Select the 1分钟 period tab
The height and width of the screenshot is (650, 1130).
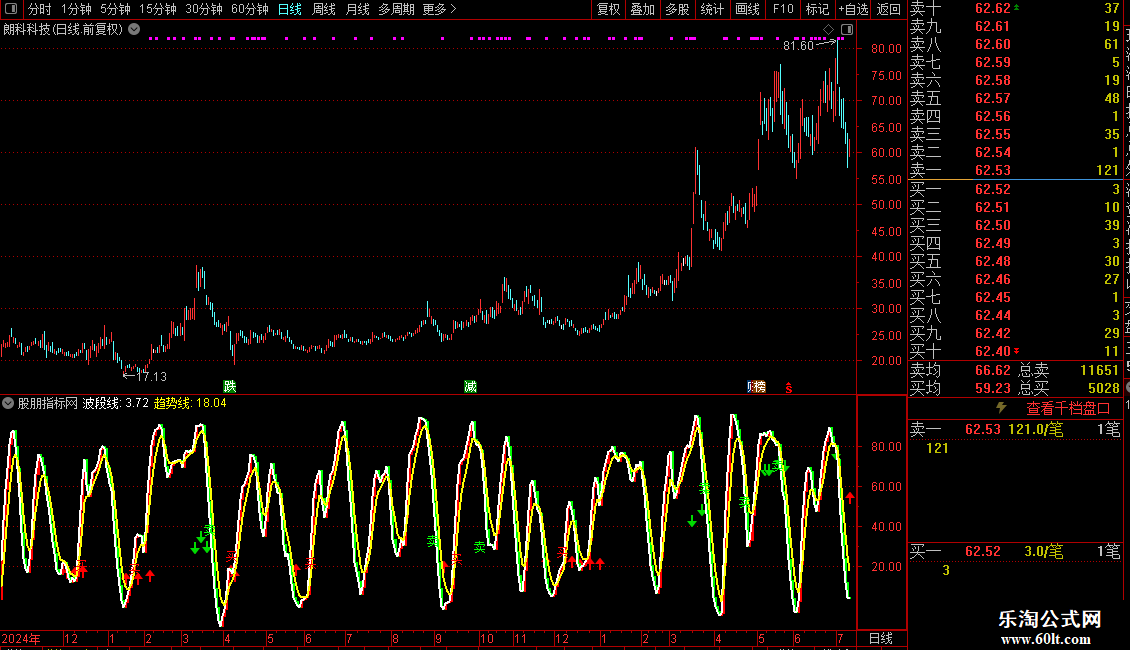(x=76, y=9)
